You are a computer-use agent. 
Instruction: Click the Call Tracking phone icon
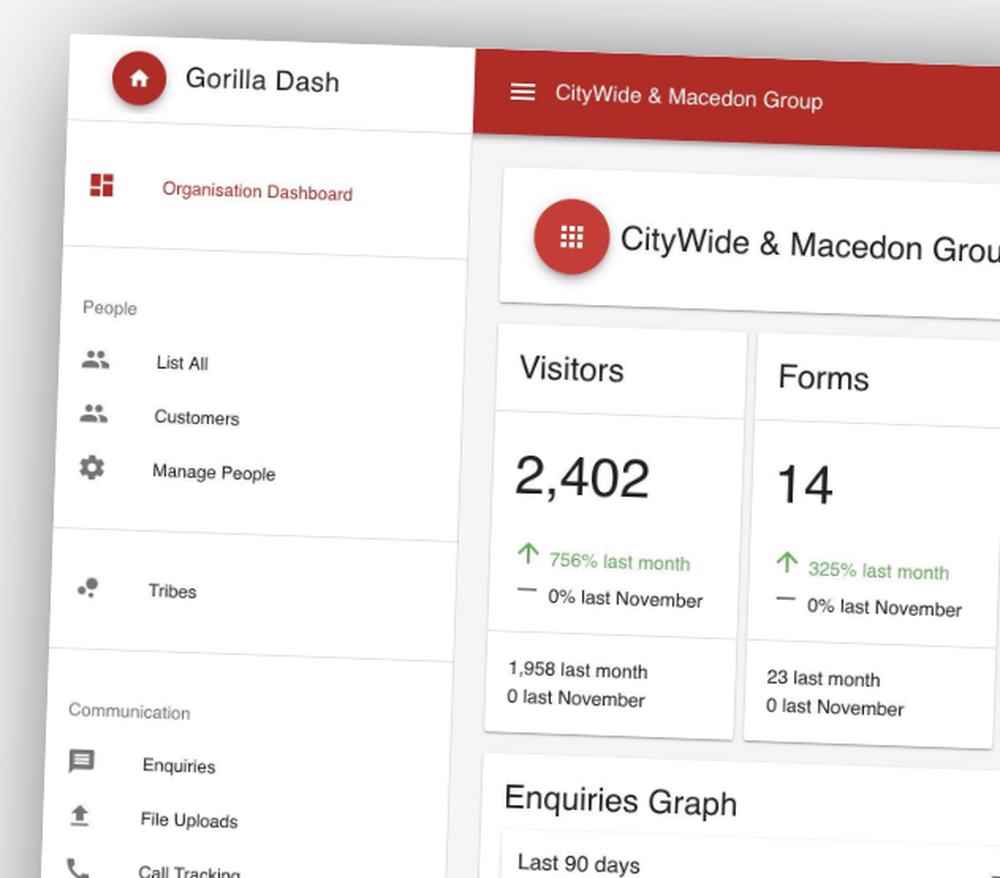tap(78, 868)
